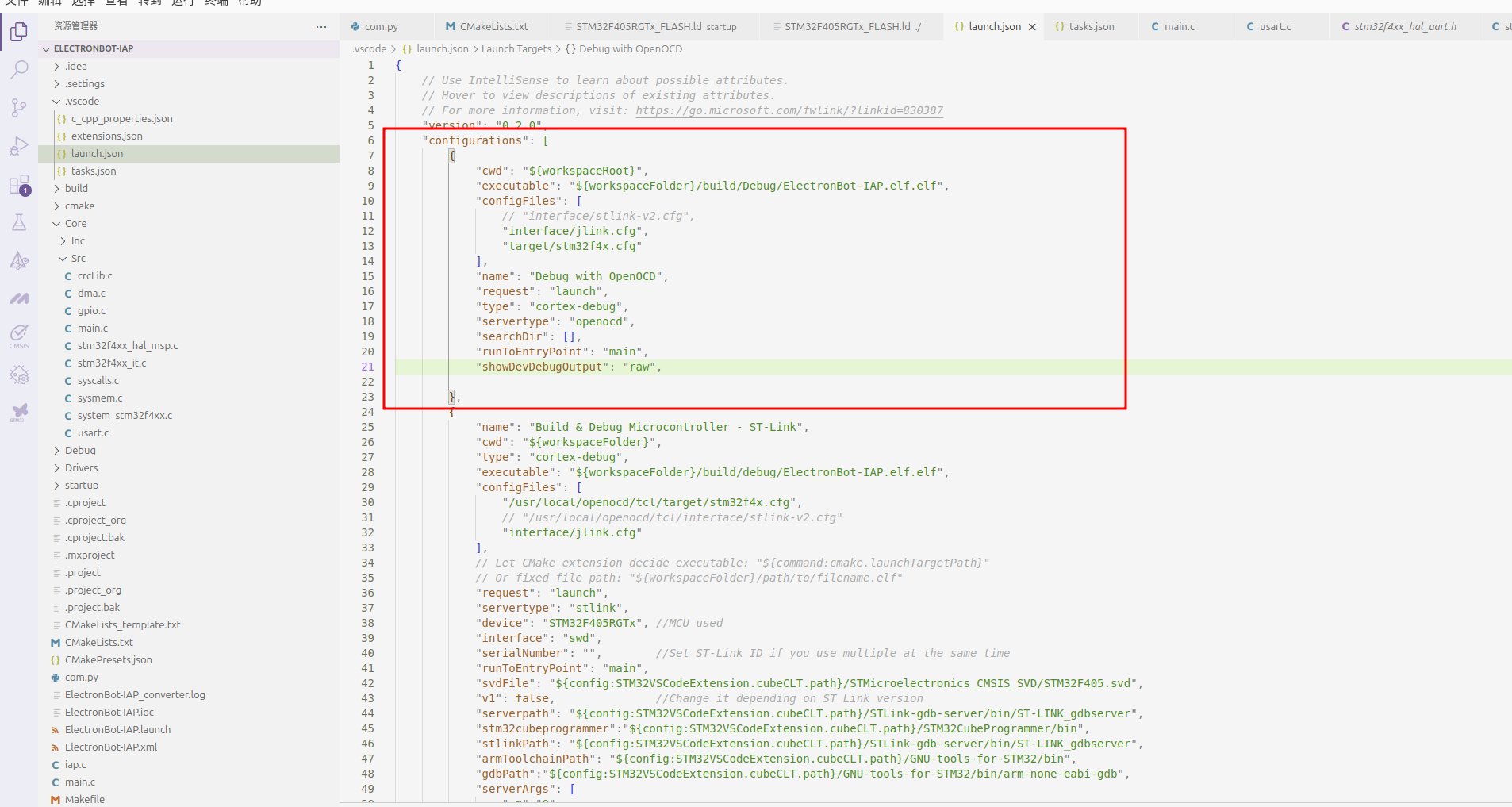Close the launch.json editor tab
Image resolution: width=1512 pixels, height=807 pixels.
[x=1032, y=27]
